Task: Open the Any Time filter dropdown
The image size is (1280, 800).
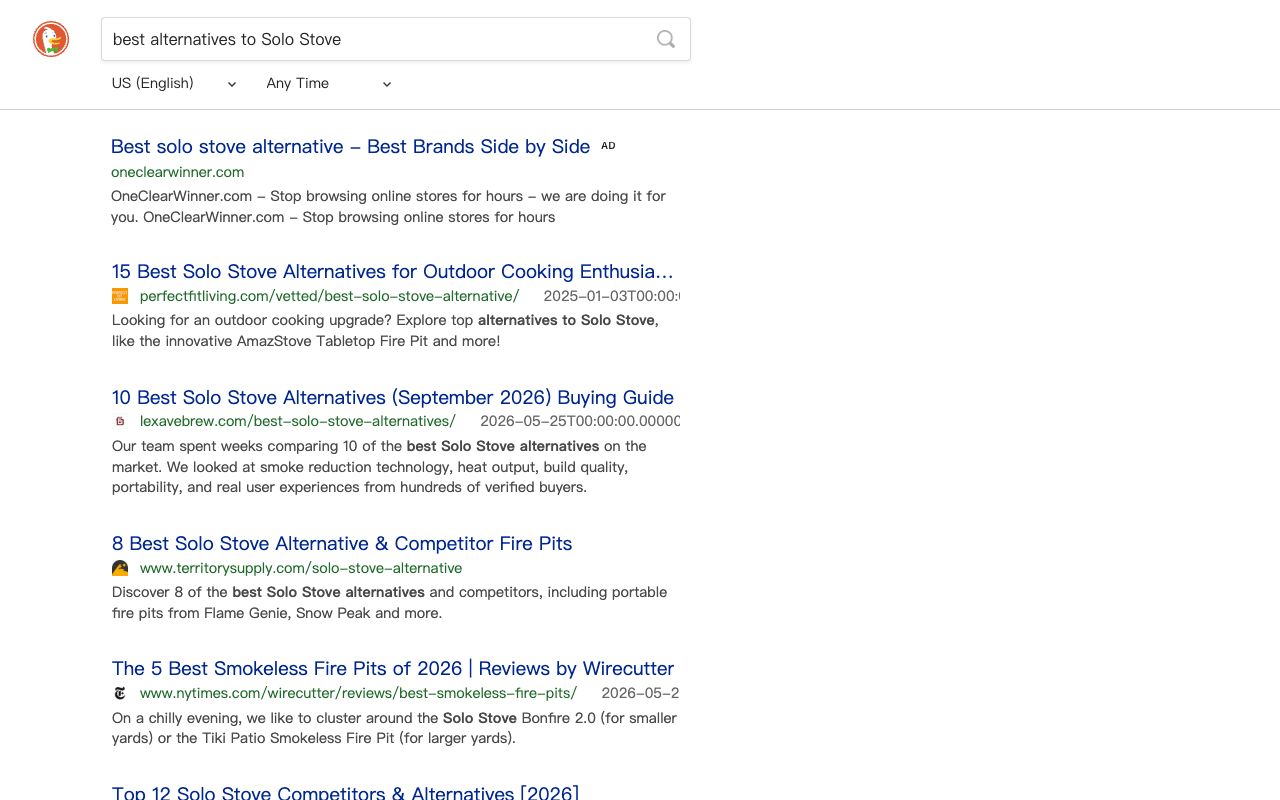Action: point(329,83)
